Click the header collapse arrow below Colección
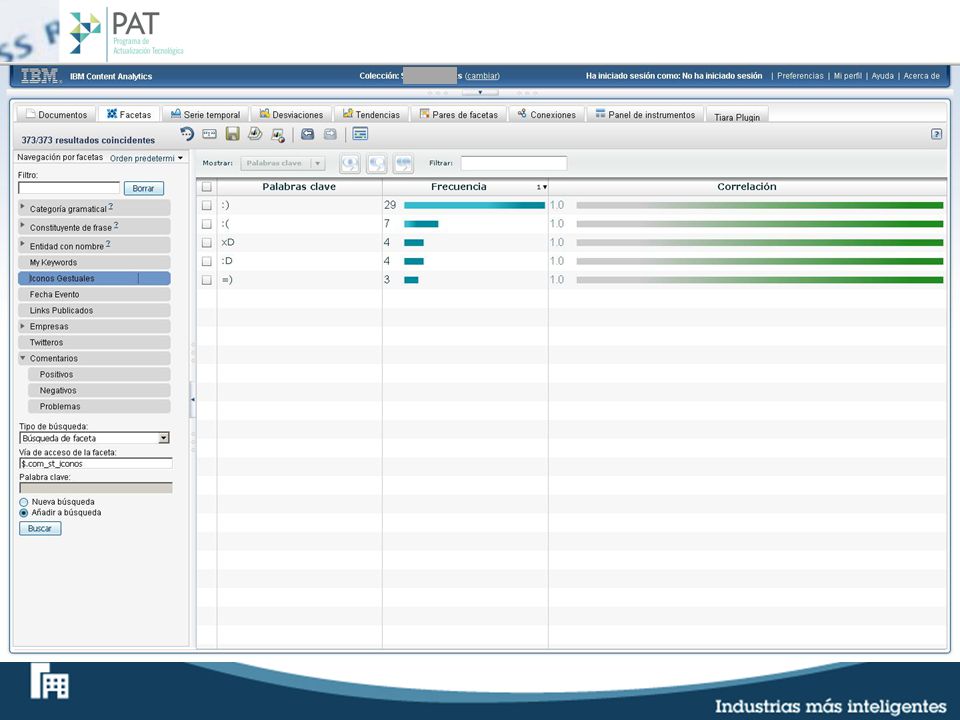 (x=480, y=92)
